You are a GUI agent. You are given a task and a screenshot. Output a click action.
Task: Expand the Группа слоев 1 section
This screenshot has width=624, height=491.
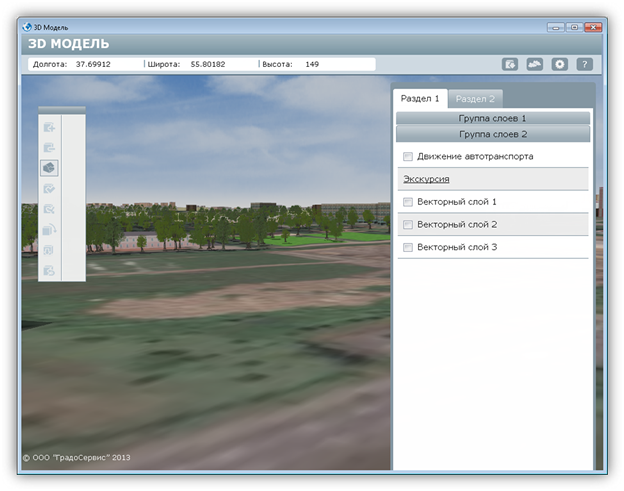492,118
